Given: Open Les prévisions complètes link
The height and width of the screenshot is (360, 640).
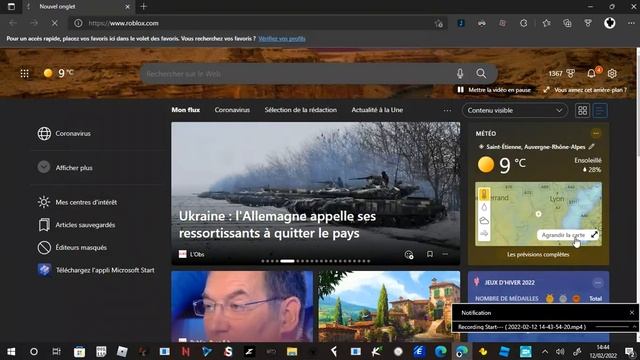Looking at the screenshot, I should 538,254.
